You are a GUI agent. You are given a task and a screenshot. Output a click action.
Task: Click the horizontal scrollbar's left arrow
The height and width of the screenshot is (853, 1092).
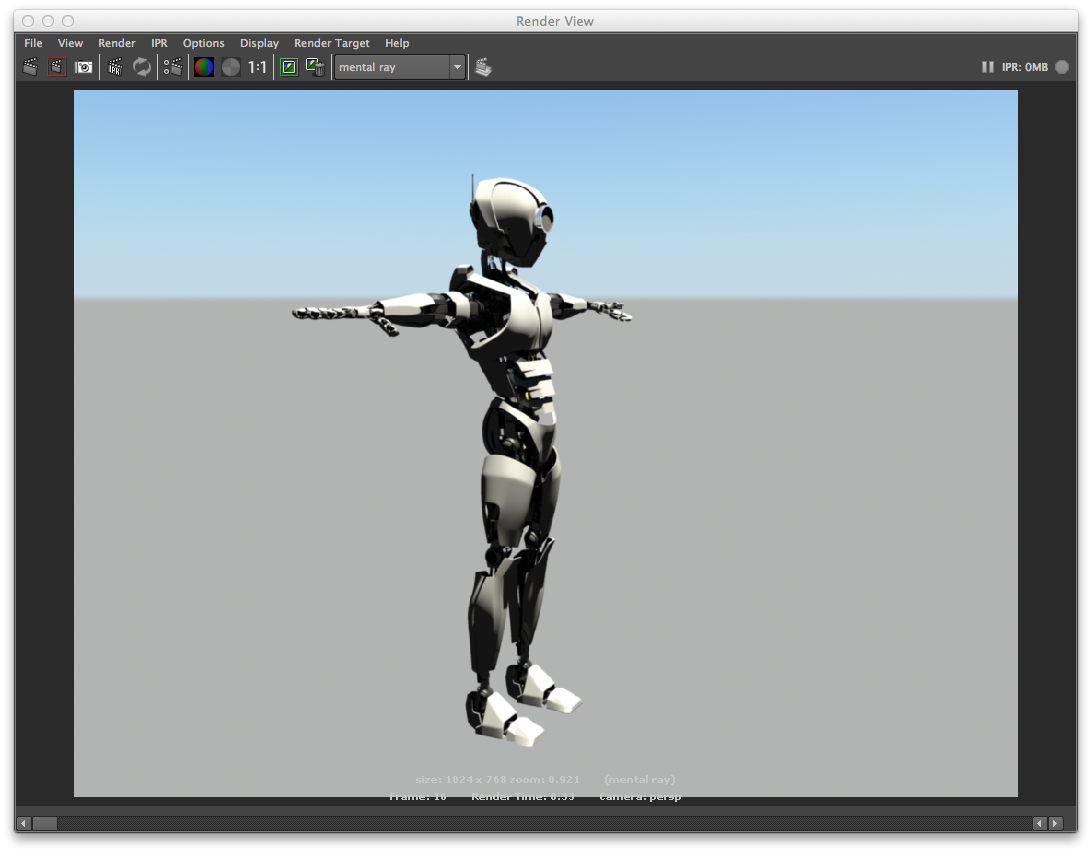coord(22,822)
